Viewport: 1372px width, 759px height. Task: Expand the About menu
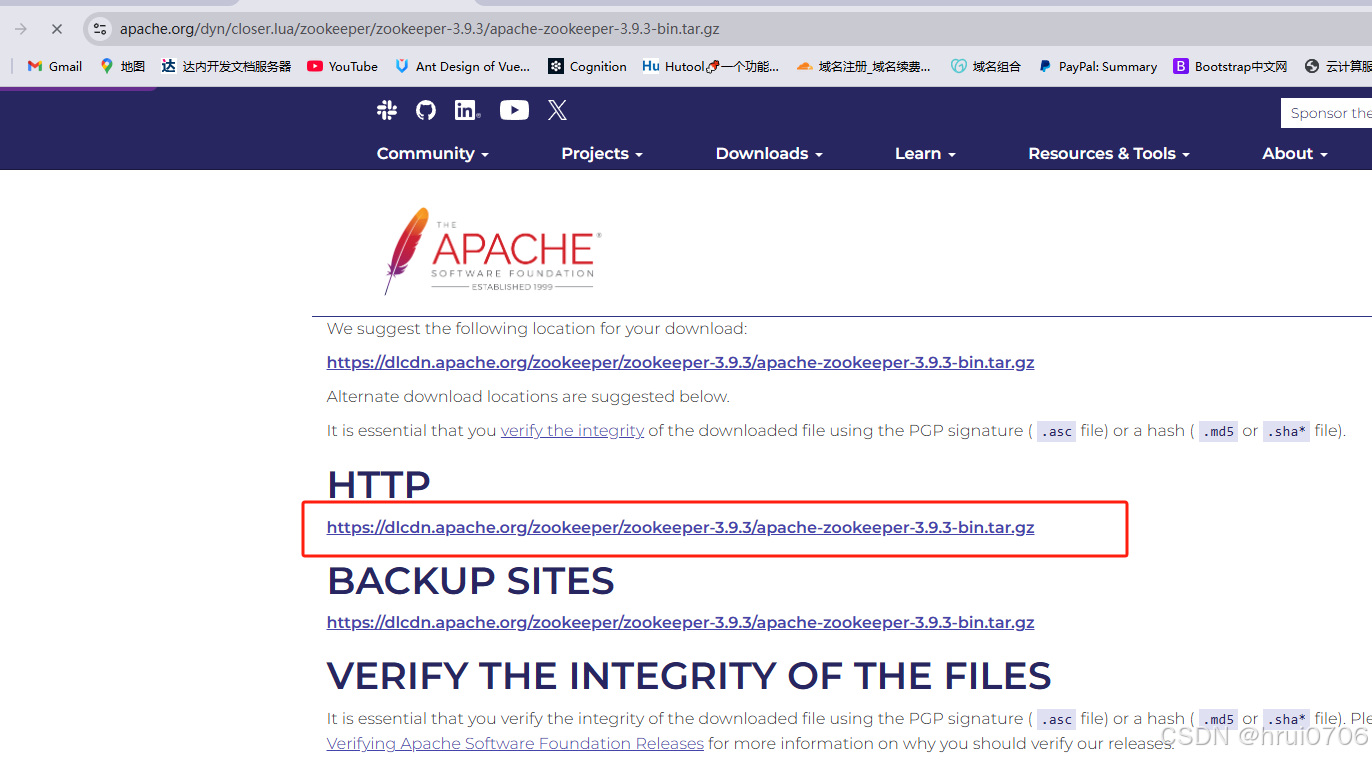[x=1294, y=153]
